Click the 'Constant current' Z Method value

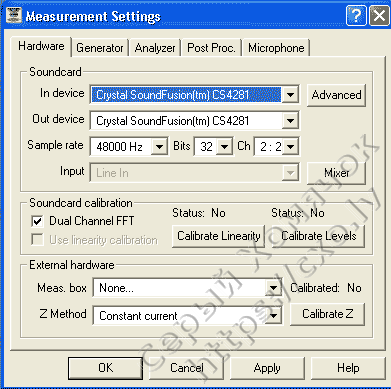pyautogui.click(x=138, y=315)
